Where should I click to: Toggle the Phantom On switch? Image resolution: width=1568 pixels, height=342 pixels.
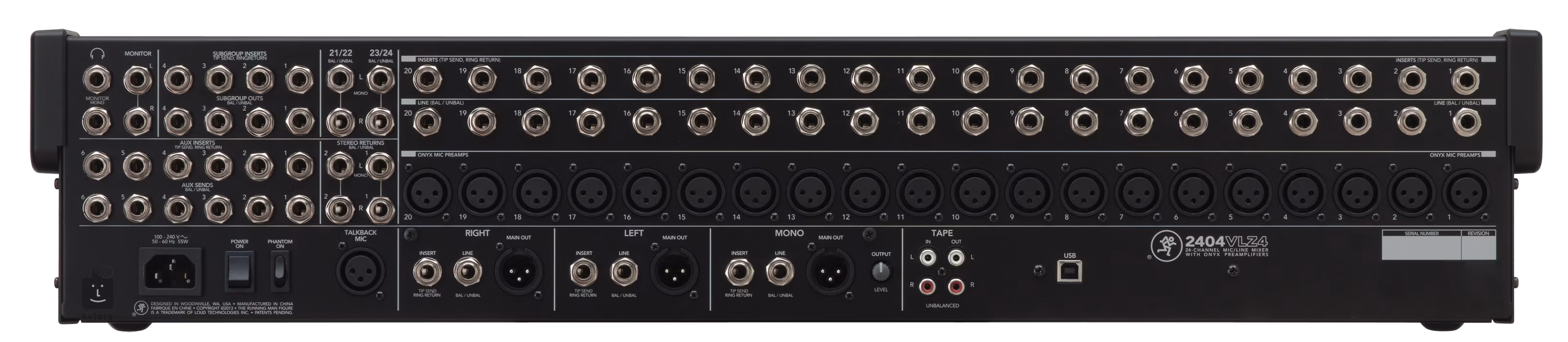[279, 271]
